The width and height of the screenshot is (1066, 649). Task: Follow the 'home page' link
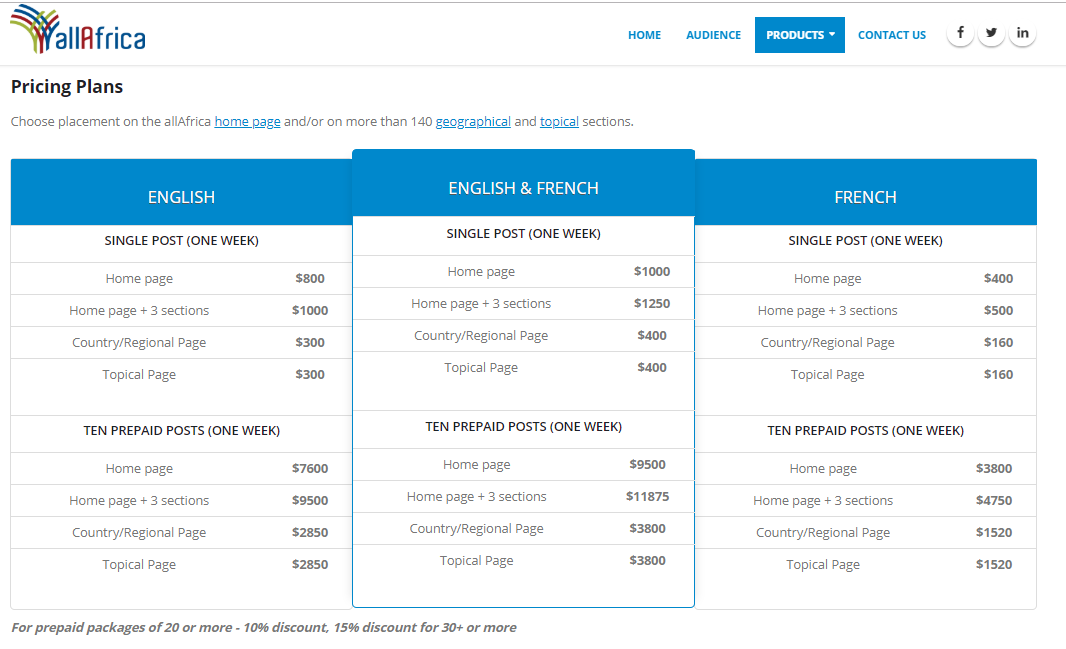coord(247,122)
